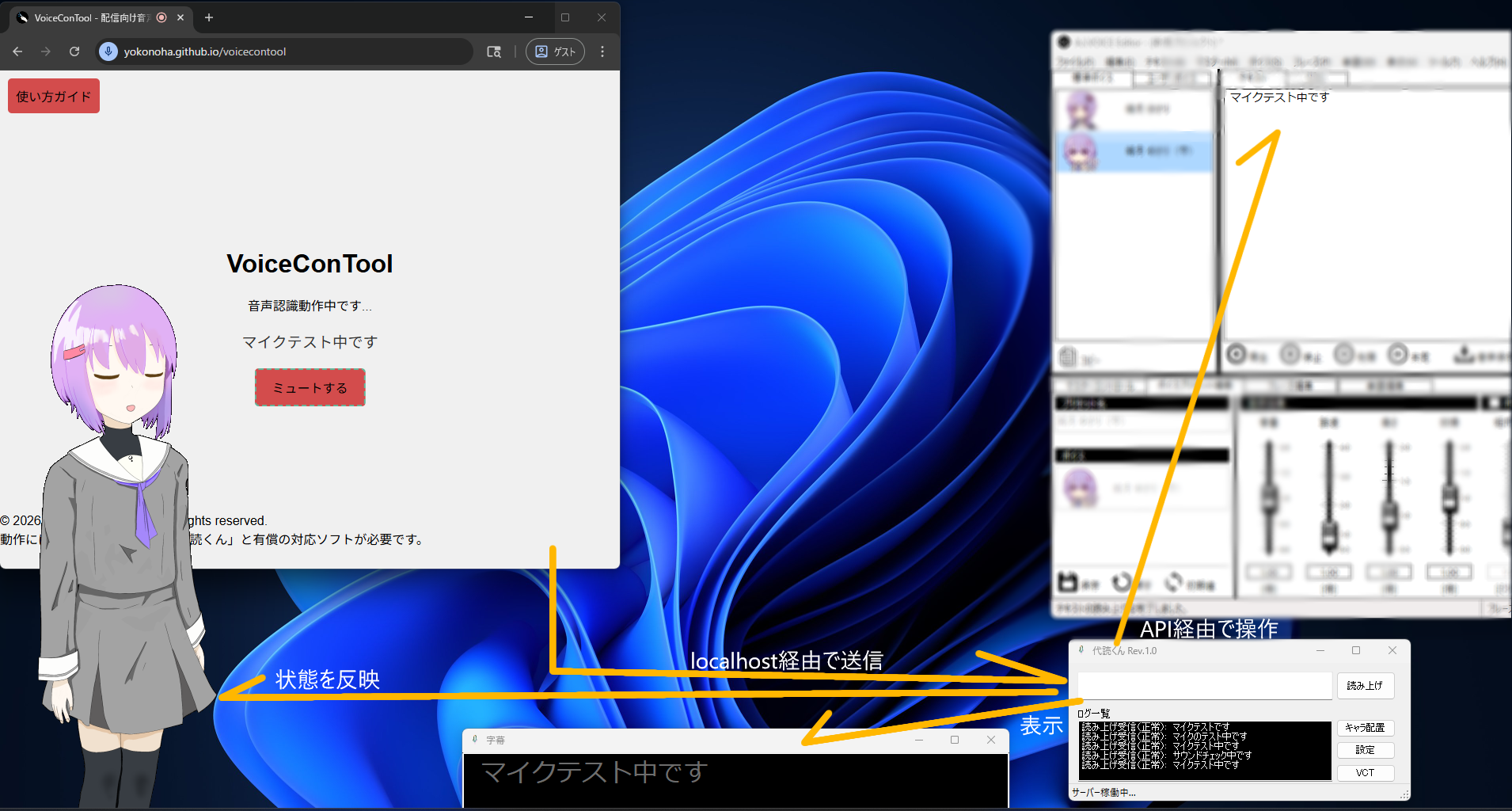Go back in the browser
The height and width of the screenshot is (811, 1512).
click(17, 51)
